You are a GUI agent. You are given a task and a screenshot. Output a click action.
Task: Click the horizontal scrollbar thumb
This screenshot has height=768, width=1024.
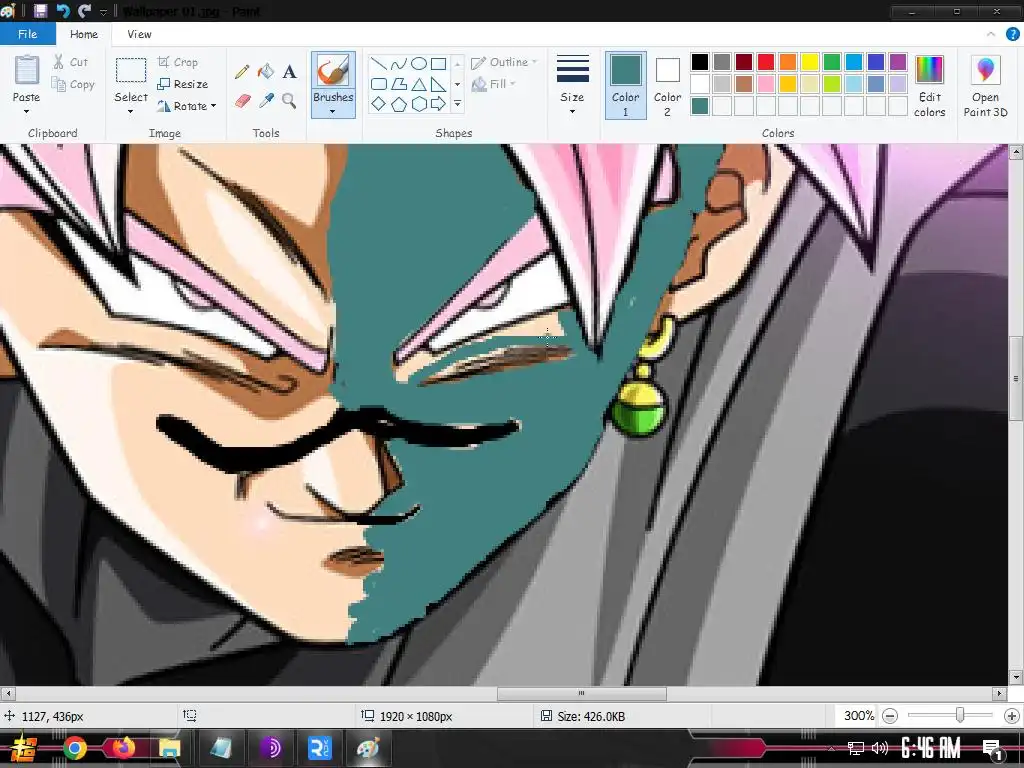pyautogui.click(x=581, y=694)
